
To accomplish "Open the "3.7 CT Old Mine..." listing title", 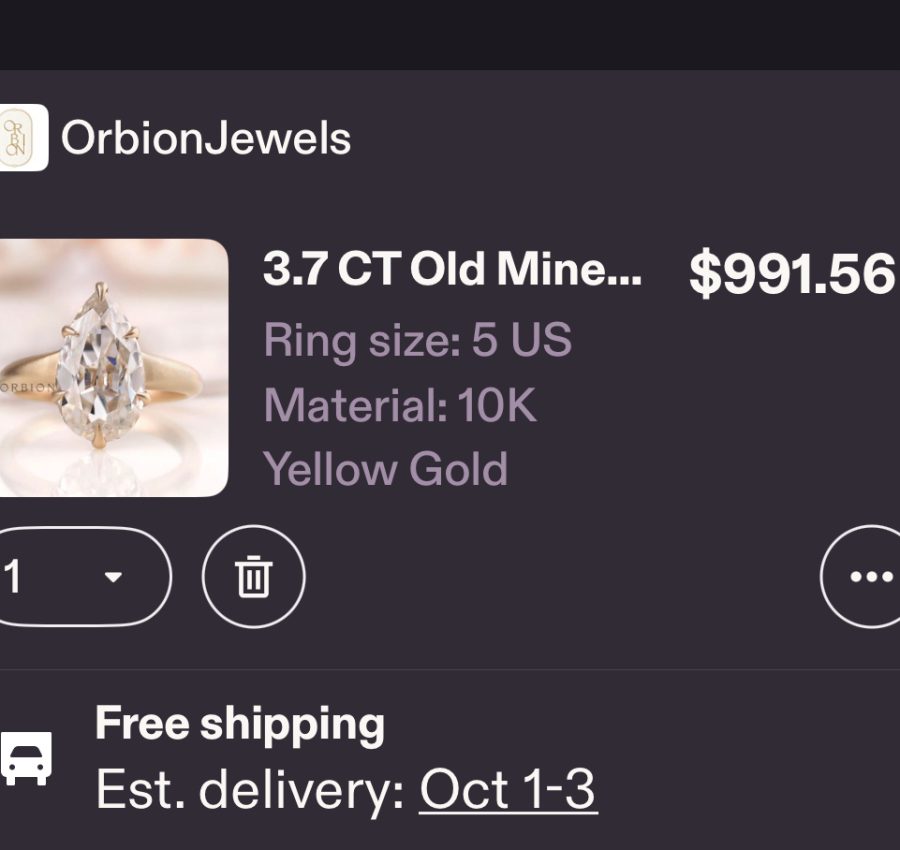I will click(452, 269).
